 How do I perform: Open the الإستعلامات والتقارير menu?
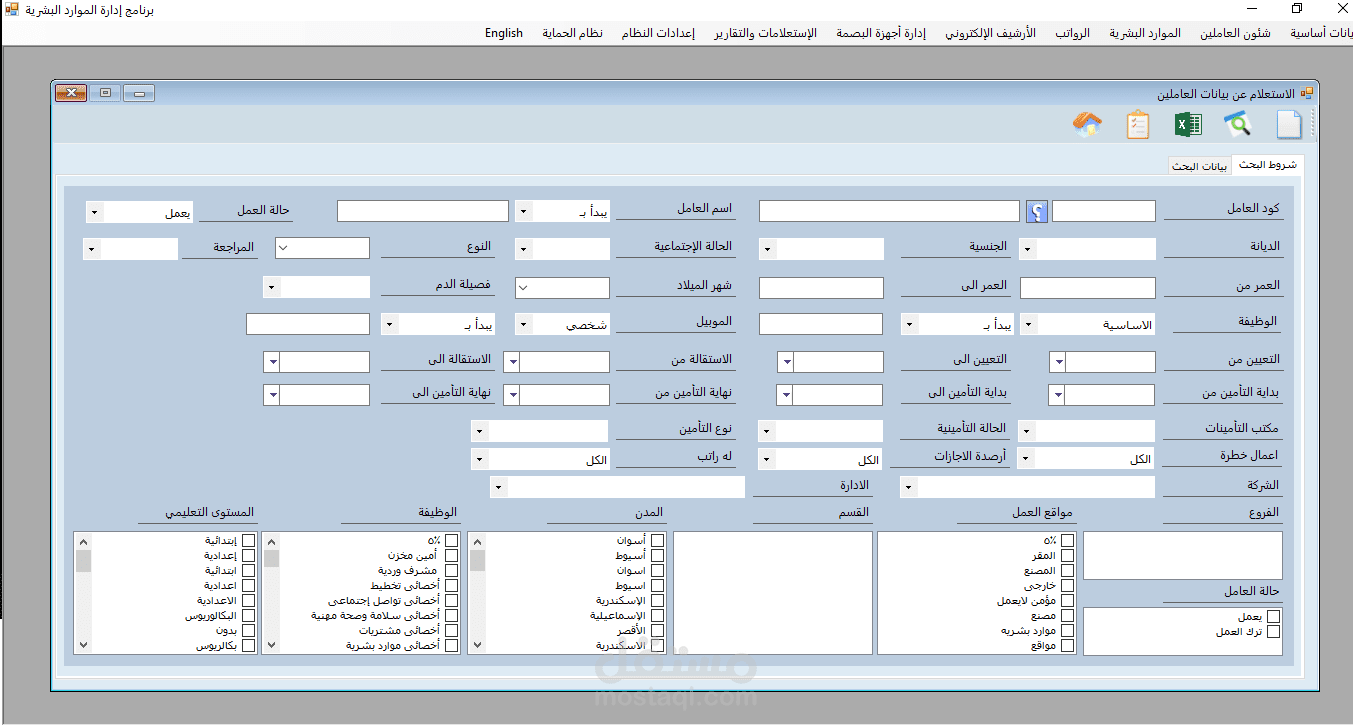click(765, 33)
